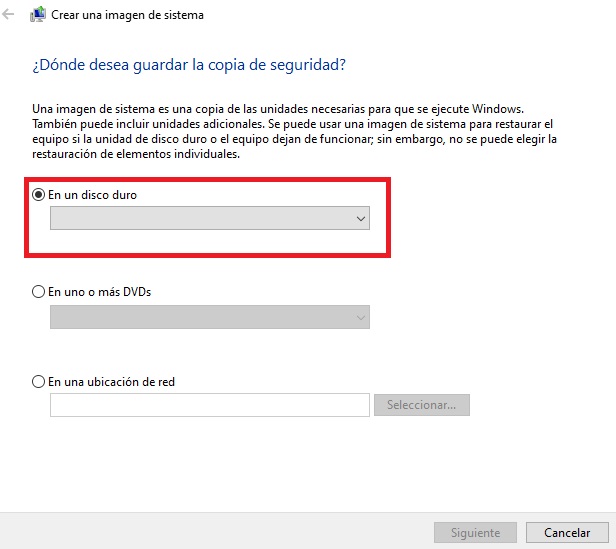The width and height of the screenshot is (616, 549).
Task: Click the 'En una ubicación de red' label
Action: tap(111, 382)
